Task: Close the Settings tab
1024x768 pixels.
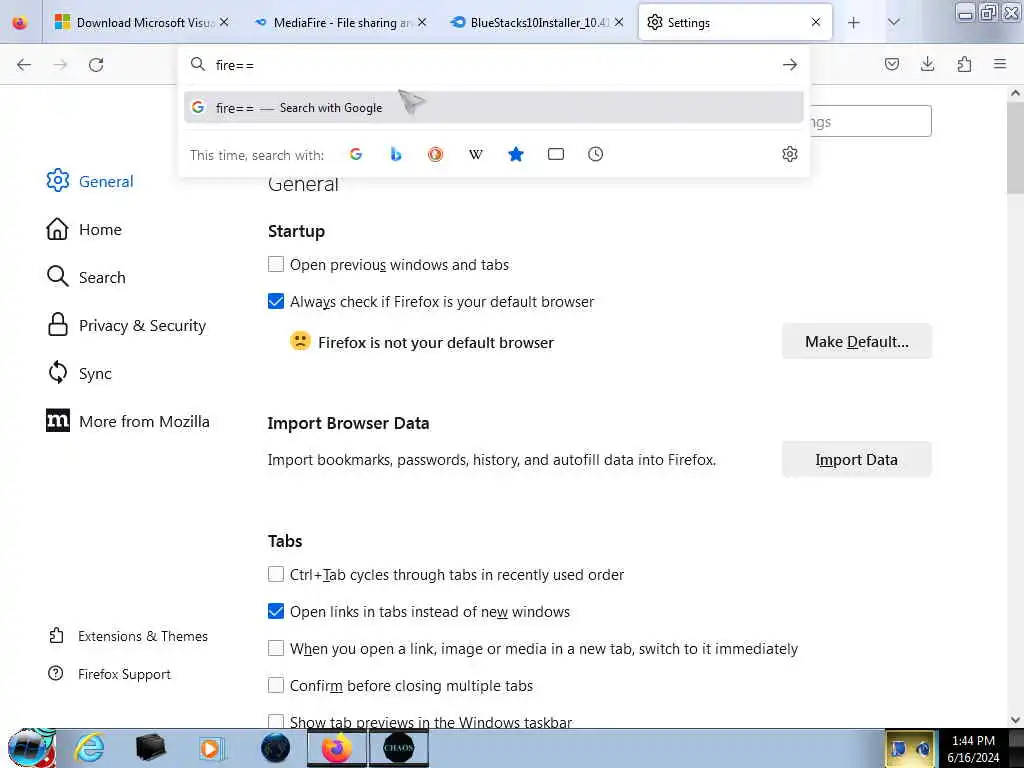Action: (x=816, y=22)
